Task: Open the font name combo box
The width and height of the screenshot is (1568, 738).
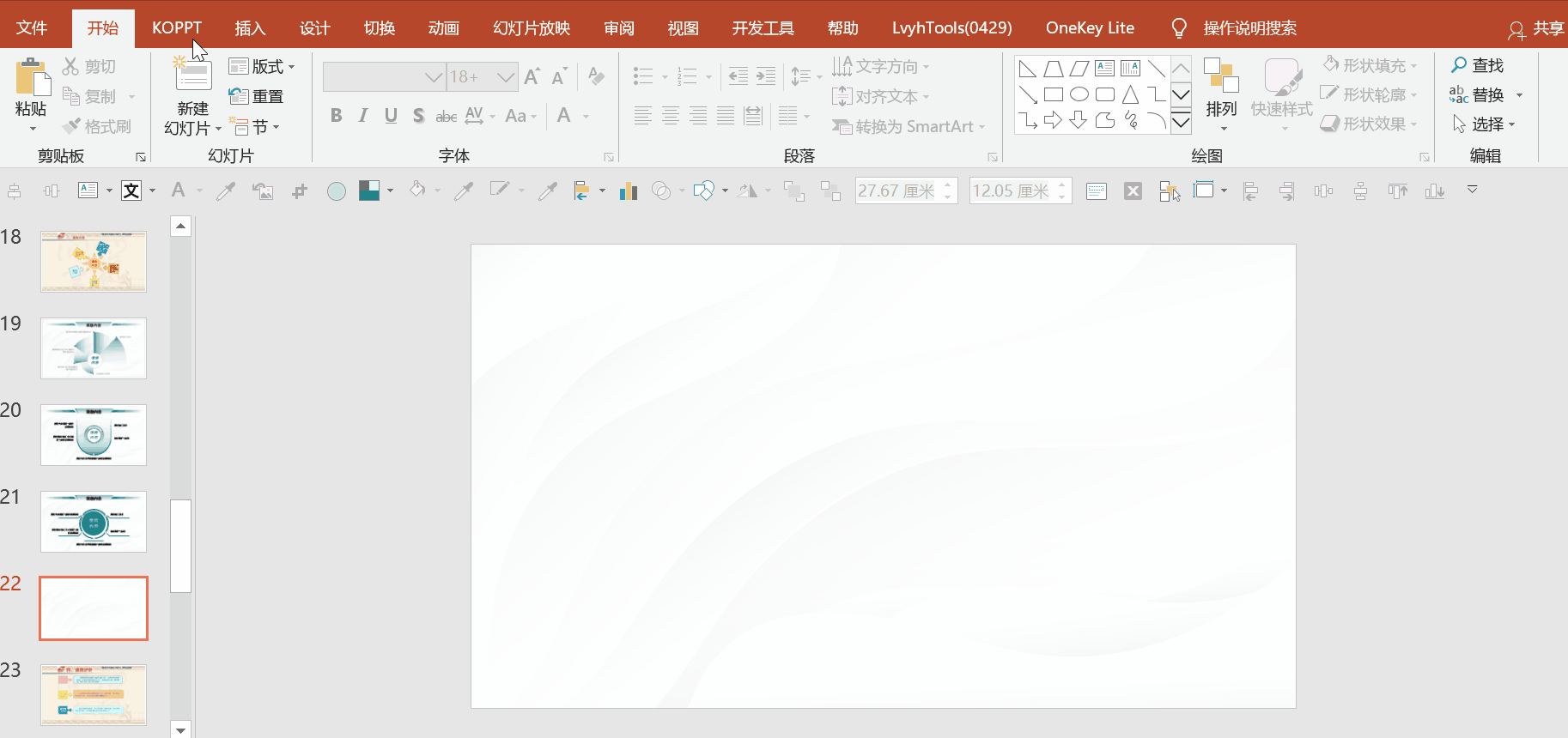Action: tap(385, 76)
